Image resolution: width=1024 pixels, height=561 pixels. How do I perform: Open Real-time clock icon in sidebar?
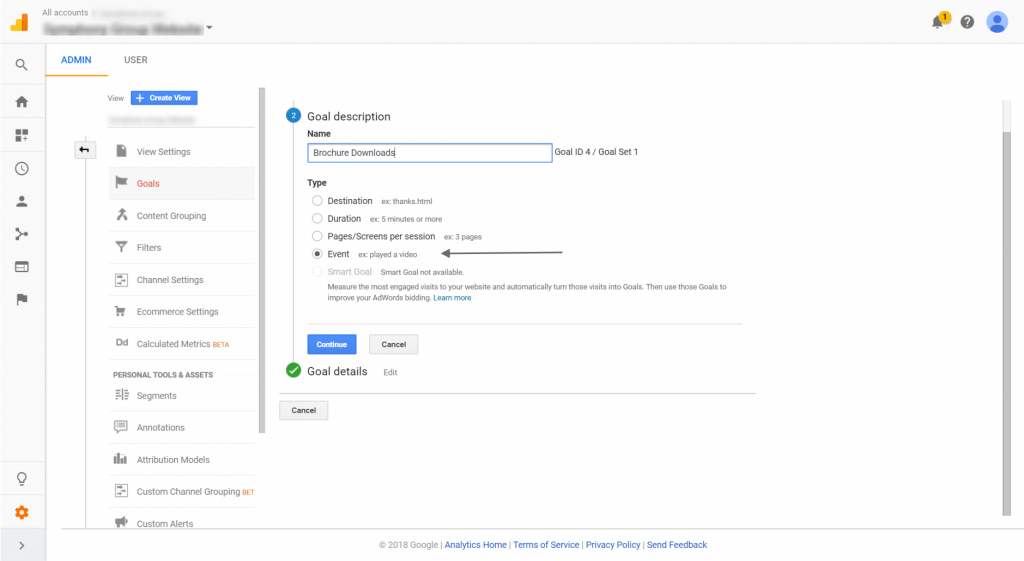point(21,169)
